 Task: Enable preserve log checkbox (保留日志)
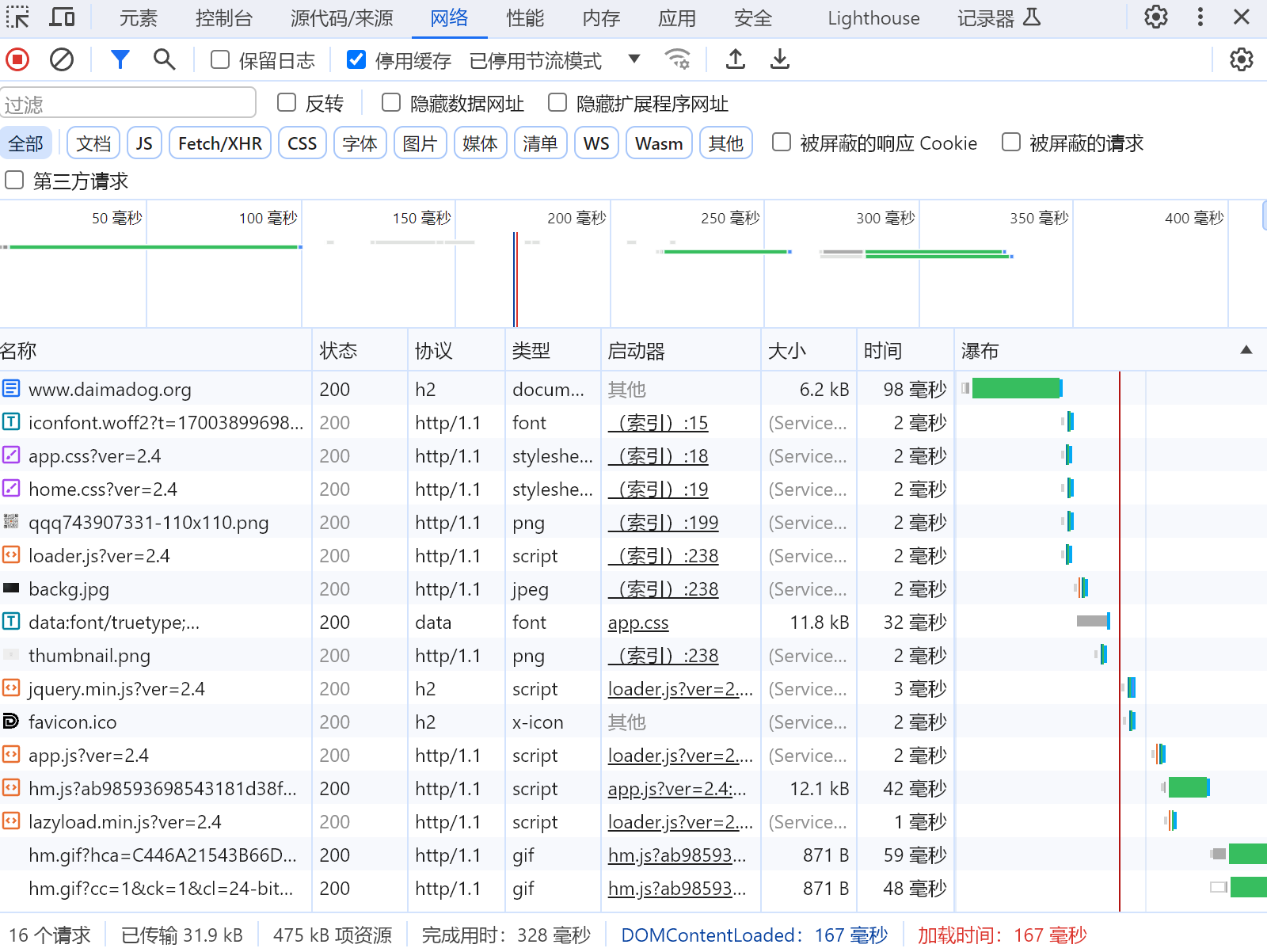pyautogui.click(x=220, y=59)
